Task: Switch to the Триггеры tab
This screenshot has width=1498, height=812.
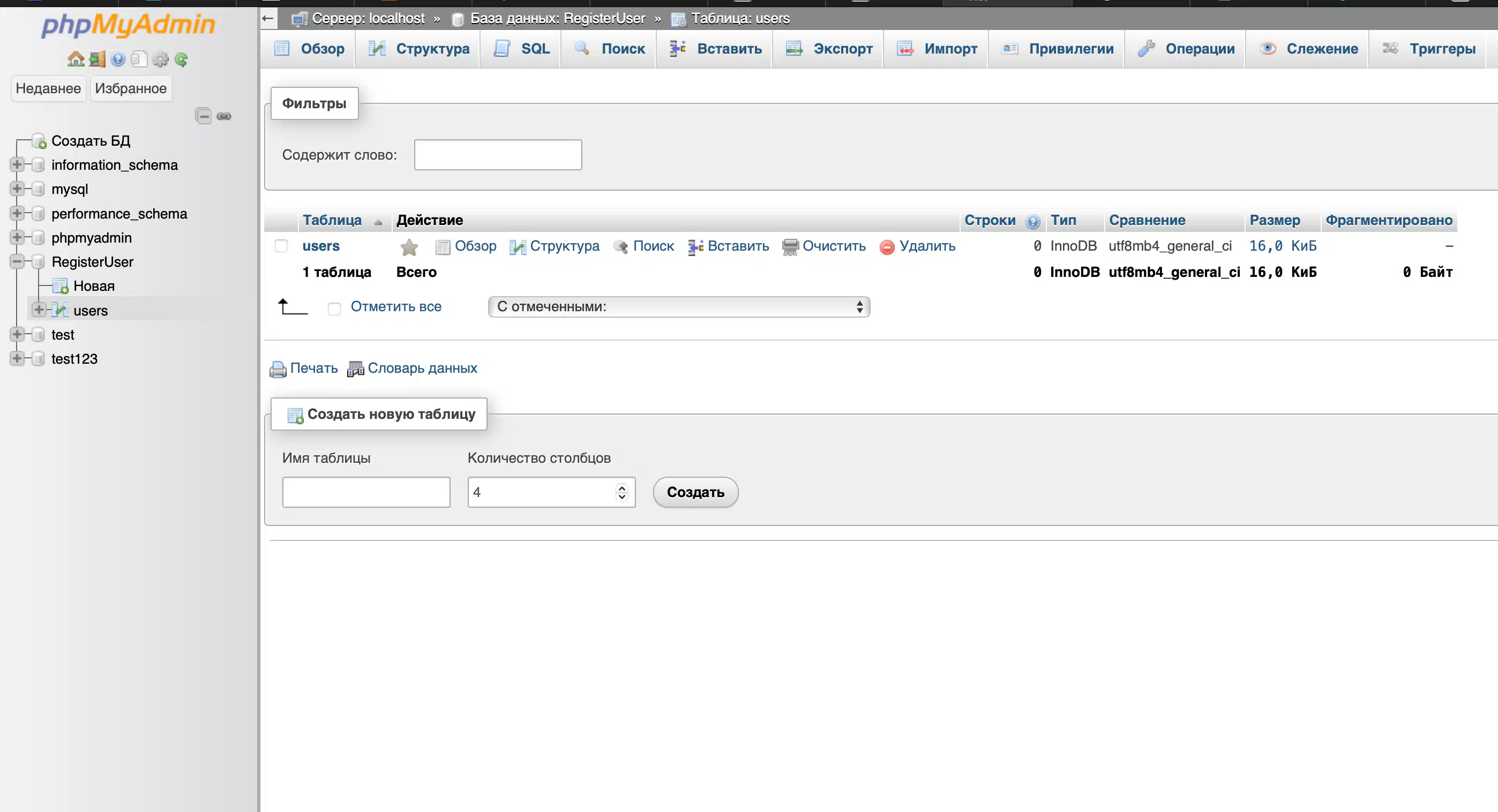Action: click(x=1428, y=49)
